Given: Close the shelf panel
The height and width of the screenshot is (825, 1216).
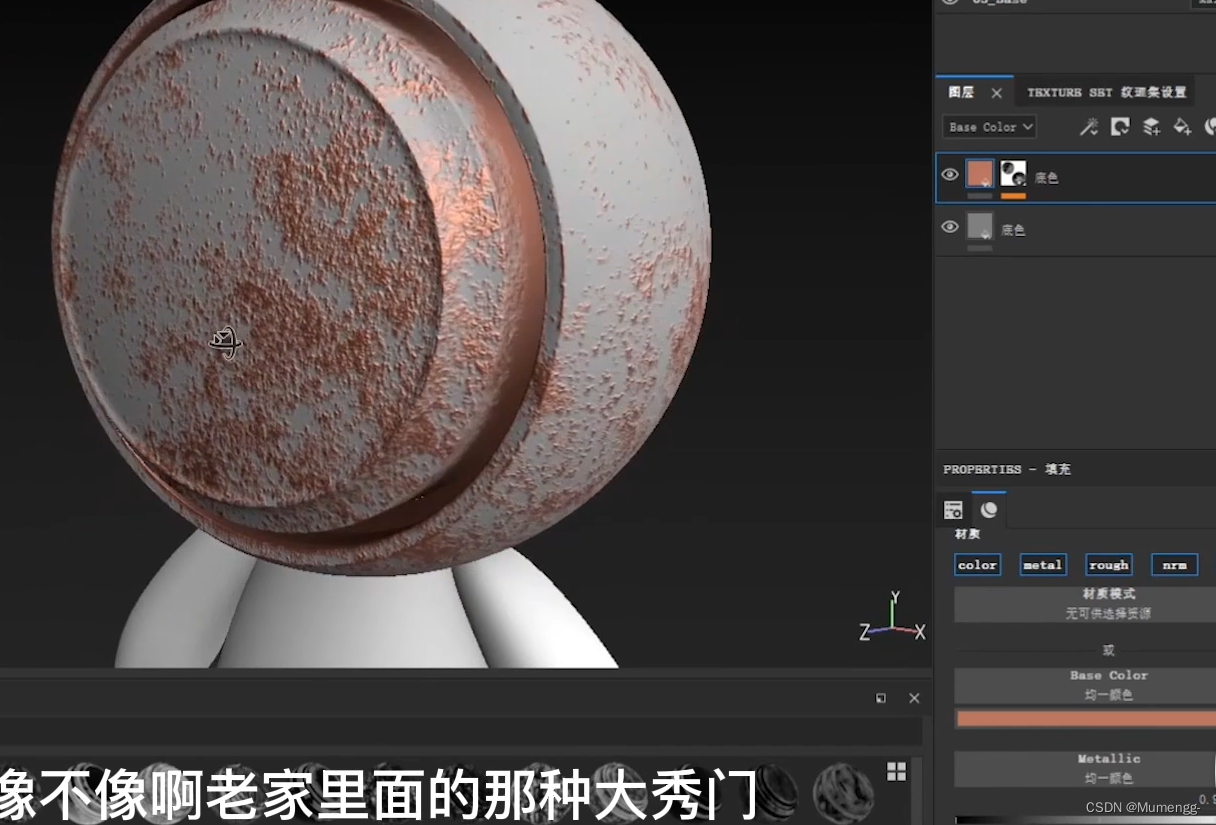Looking at the screenshot, I should [x=914, y=698].
